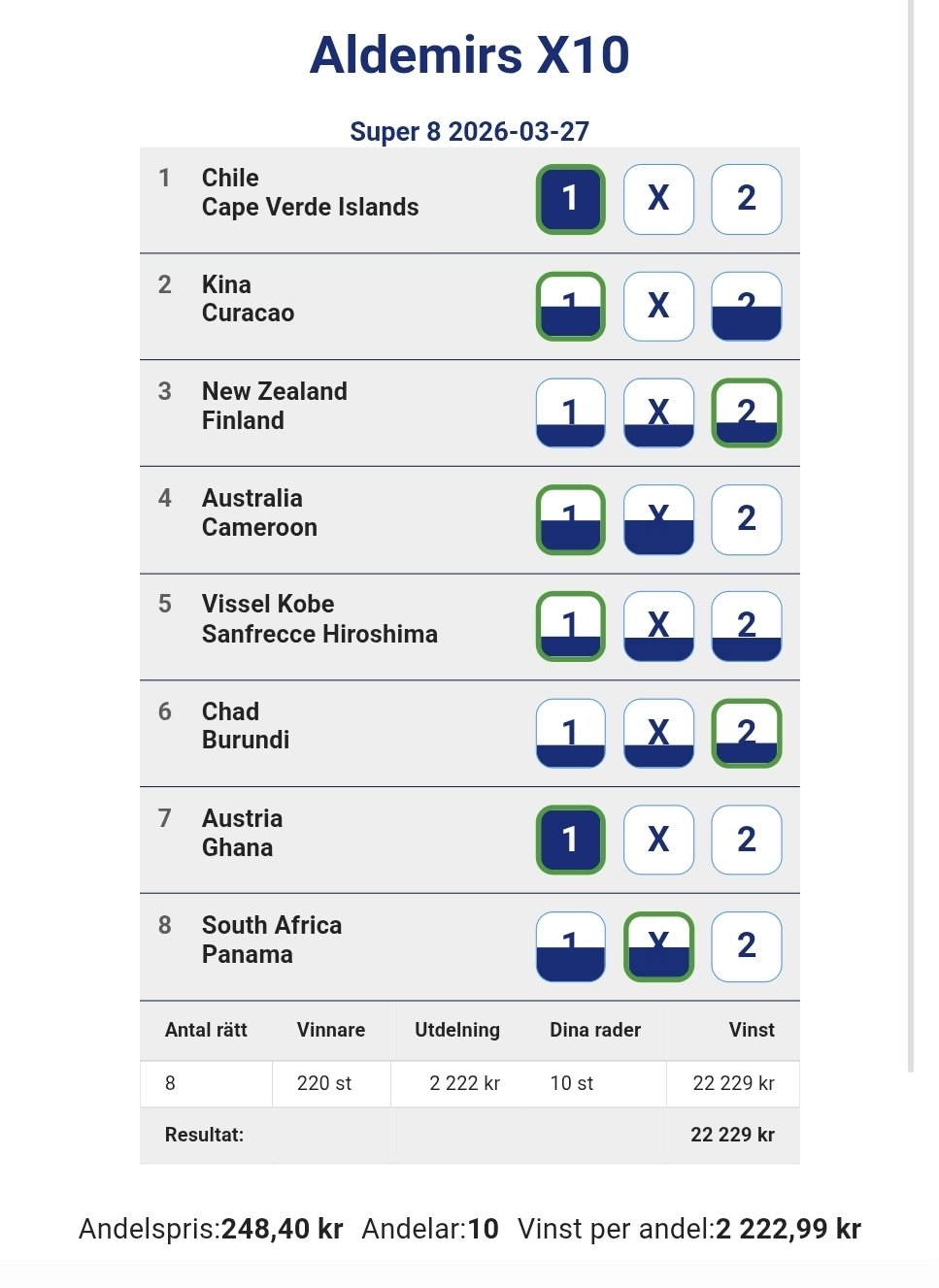
Task: Toggle X for New Zealand vs Finland
Action: pos(658,413)
